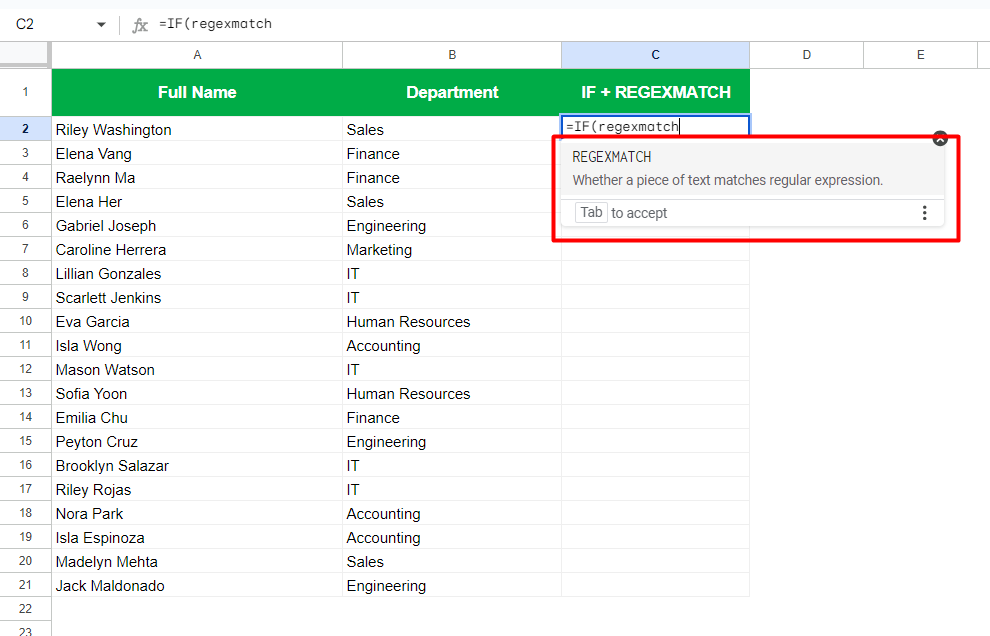Click Sales department in Riley Washington's row

[x=452, y=129]
